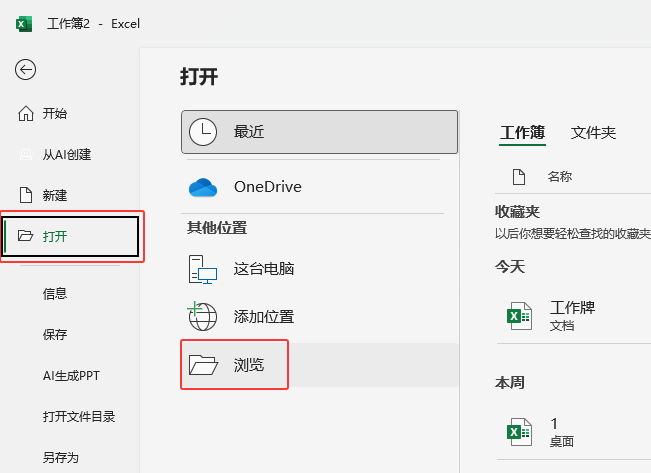Click the 本周 group heading

coord(510,382)
